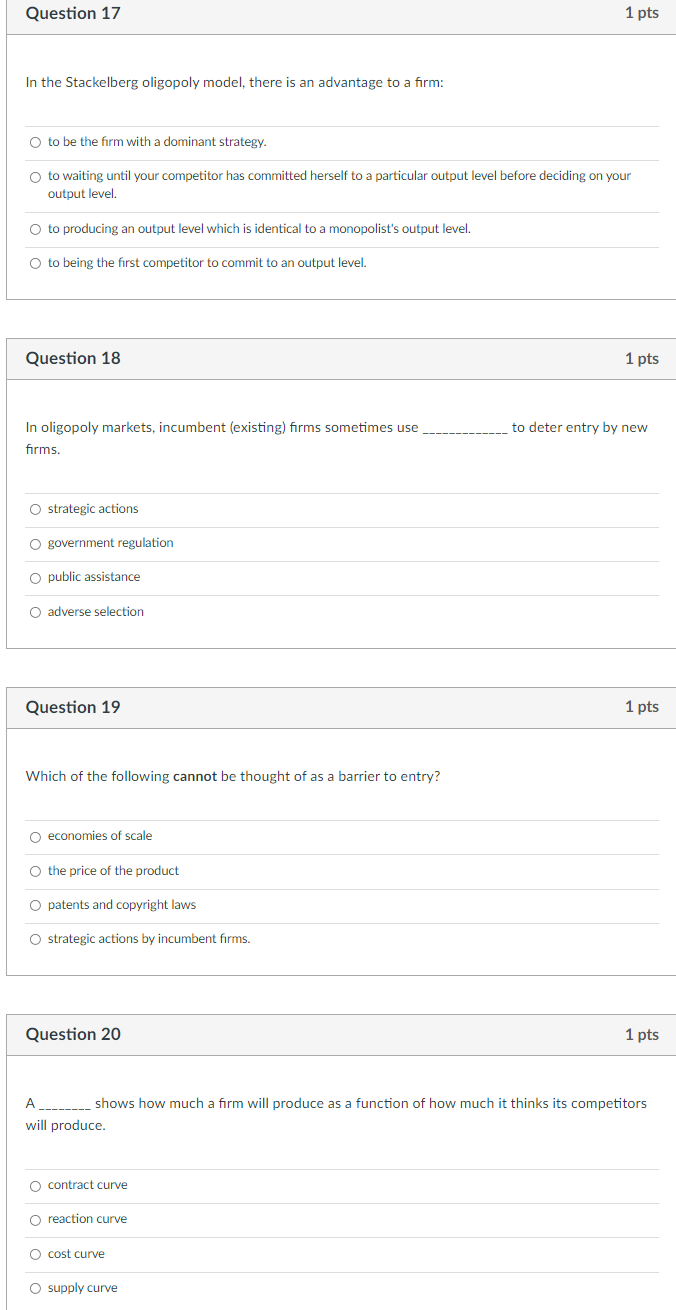Pick 'strategic actions by incumbent firms' option
This screenshot has width=676, height=1310.
click(x=35, y=938)
